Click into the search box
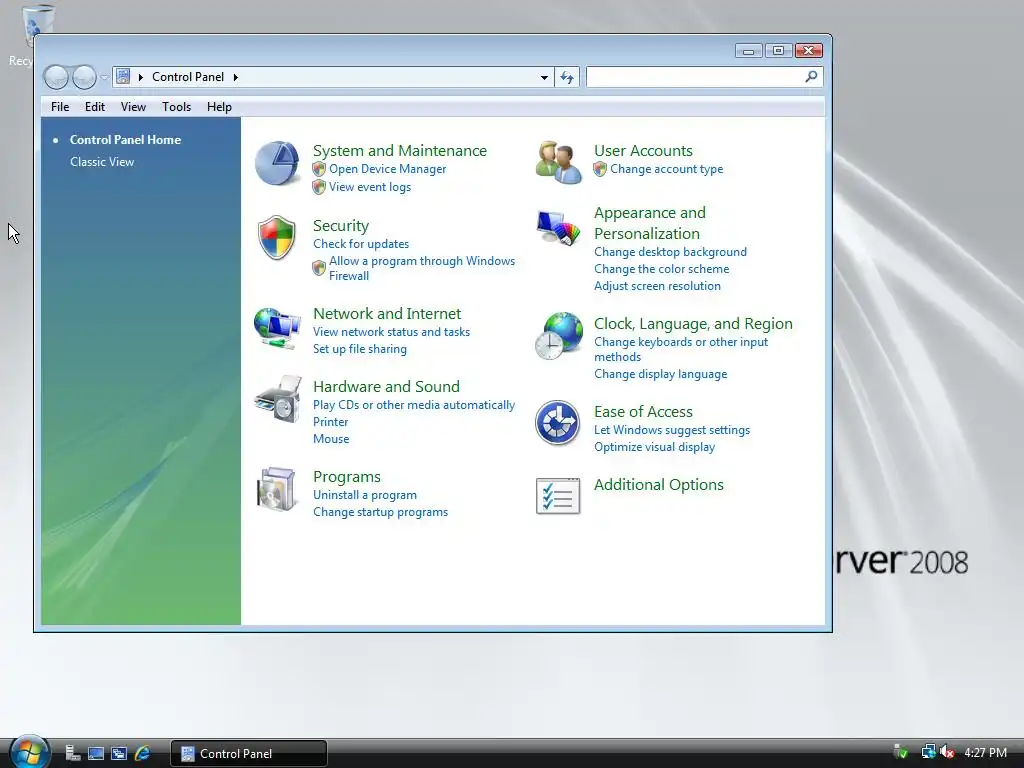 695,77
